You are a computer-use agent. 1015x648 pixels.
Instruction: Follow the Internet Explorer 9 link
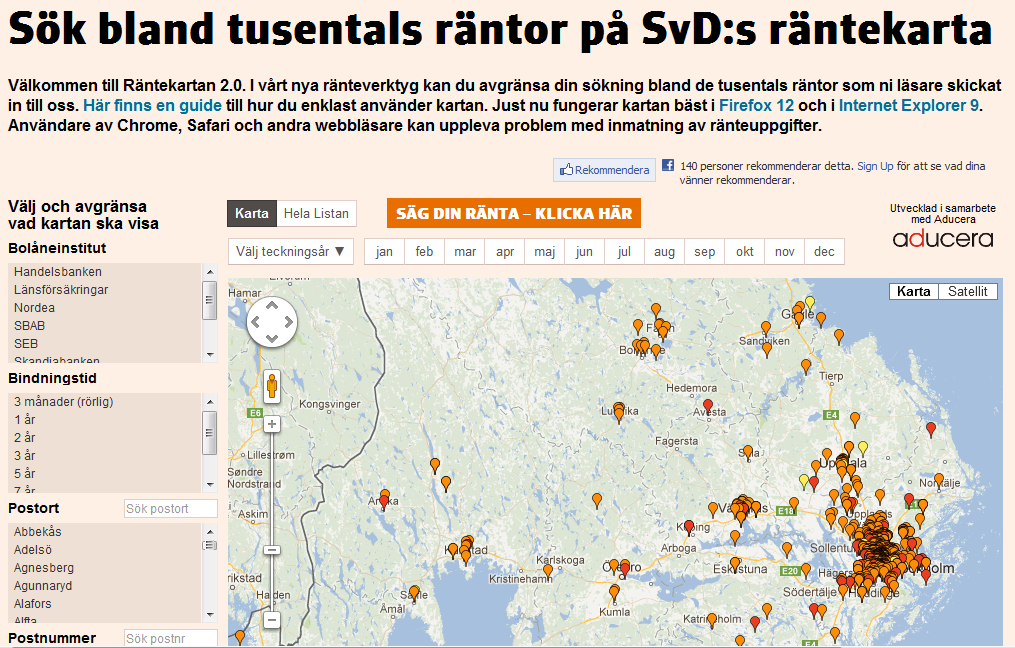(x=909, y=106)
